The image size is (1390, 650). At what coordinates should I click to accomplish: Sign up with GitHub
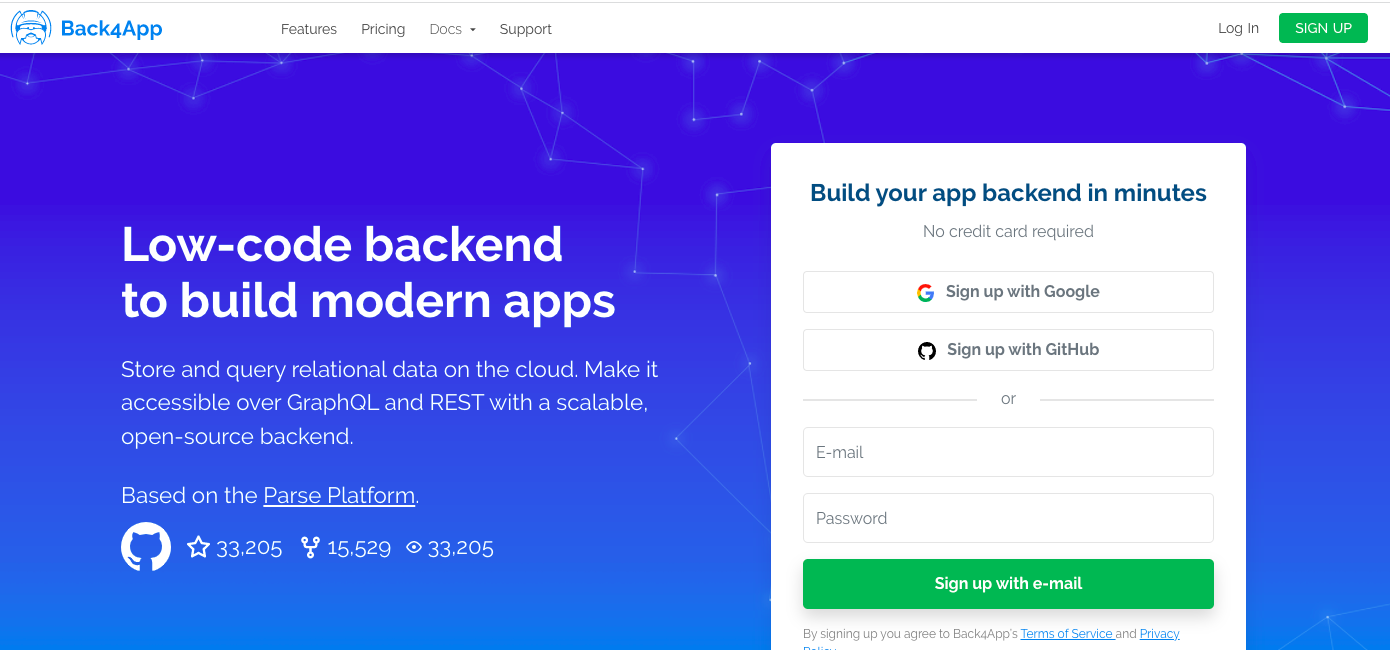pyautogui.click(x=1008, y=350)
